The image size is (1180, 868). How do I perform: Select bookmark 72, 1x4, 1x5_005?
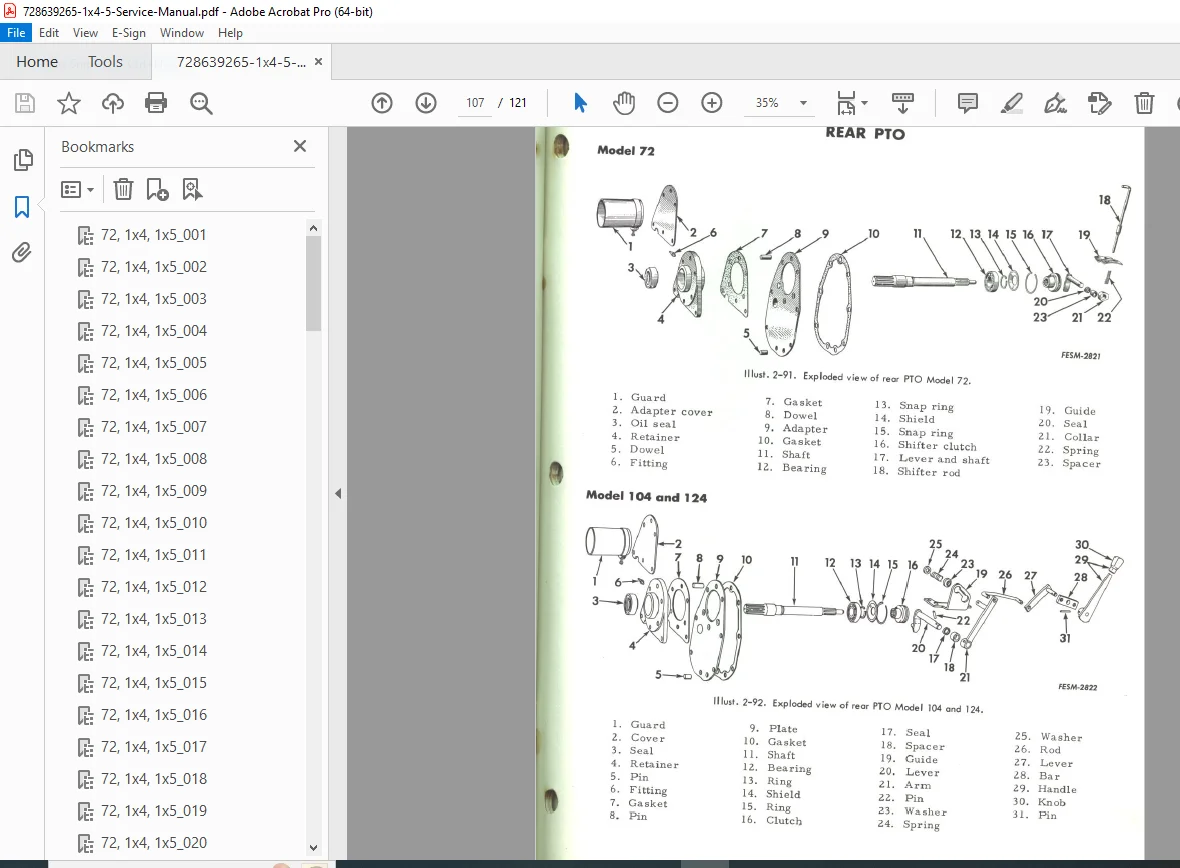coord(154,363)
